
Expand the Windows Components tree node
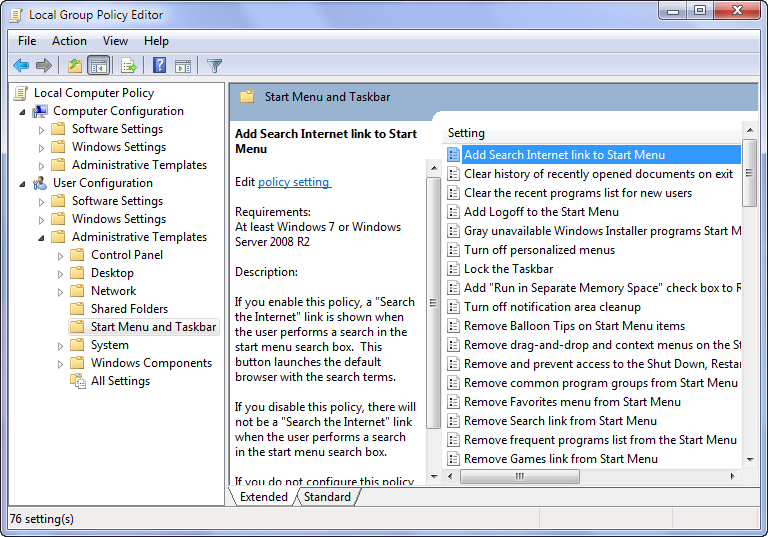(x=60, y=364)
